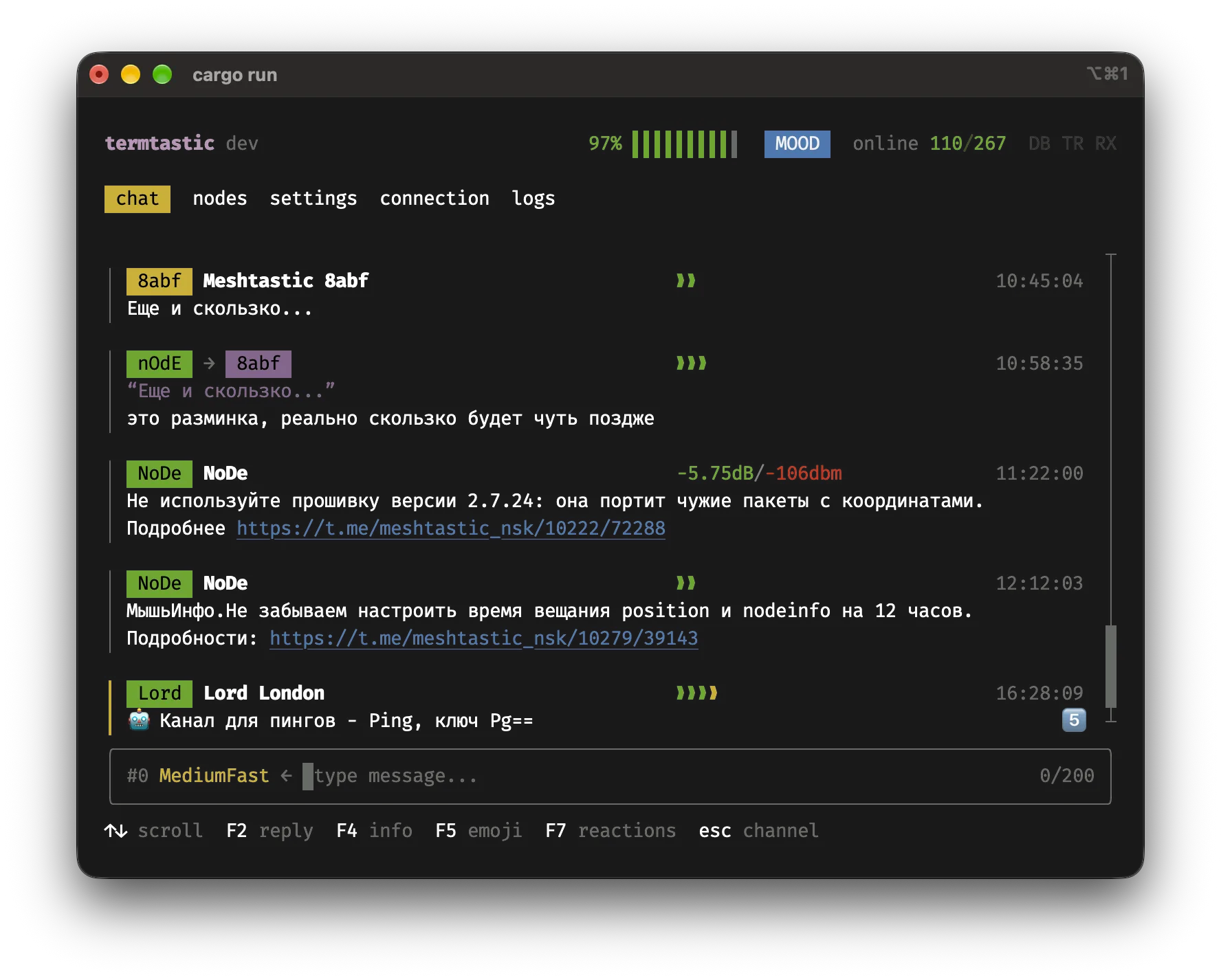Click the 12:12:03 timestamp
This screenshot has height=980, width=1221.
pos(1039,583)
